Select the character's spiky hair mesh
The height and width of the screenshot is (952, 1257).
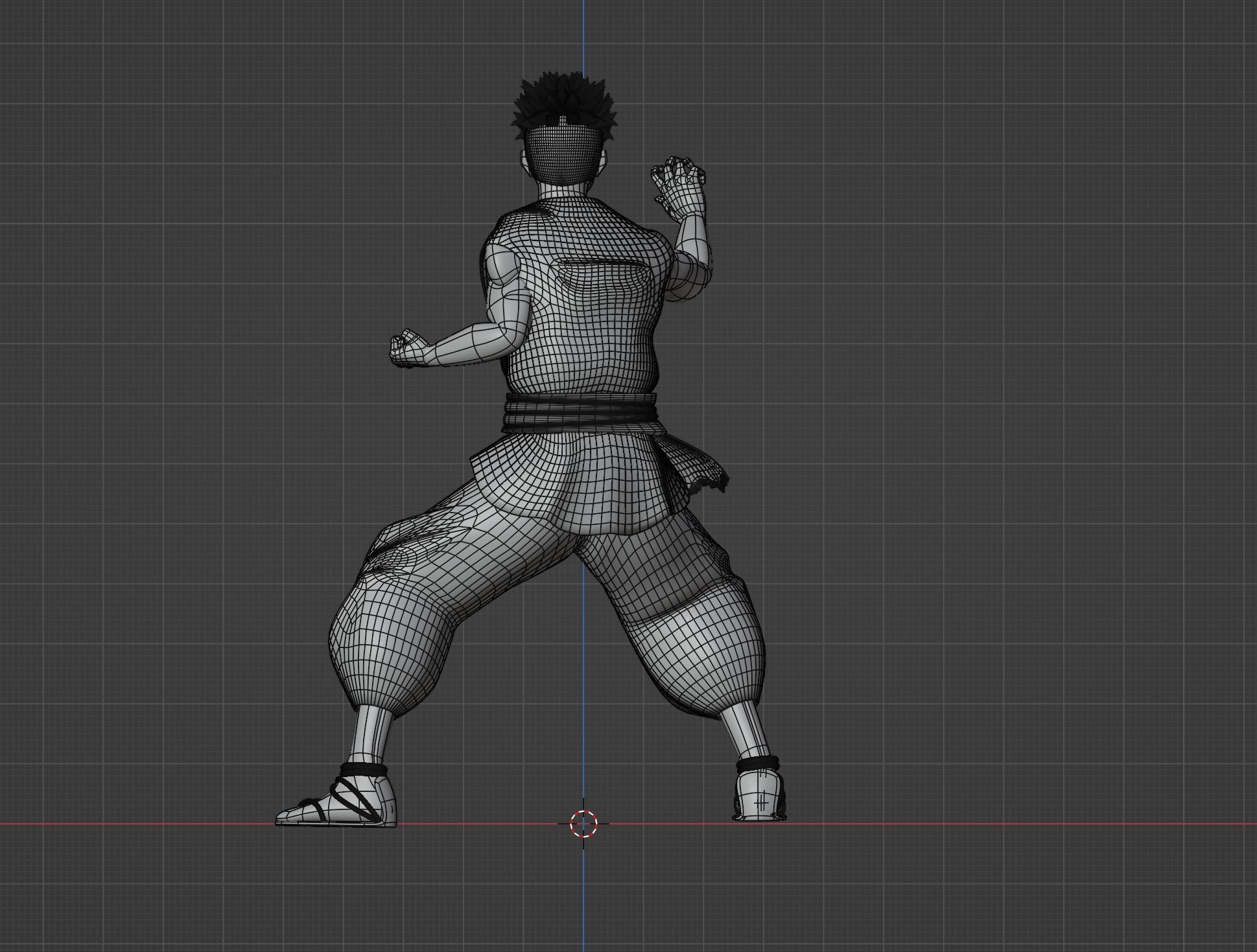tap(563, 106)
